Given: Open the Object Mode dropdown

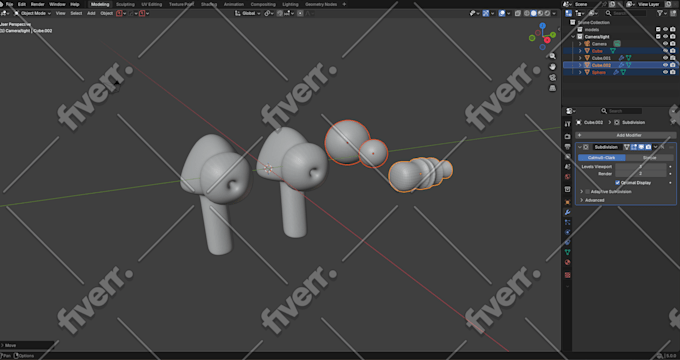Looking at the screenshot, I should (33, 13).
